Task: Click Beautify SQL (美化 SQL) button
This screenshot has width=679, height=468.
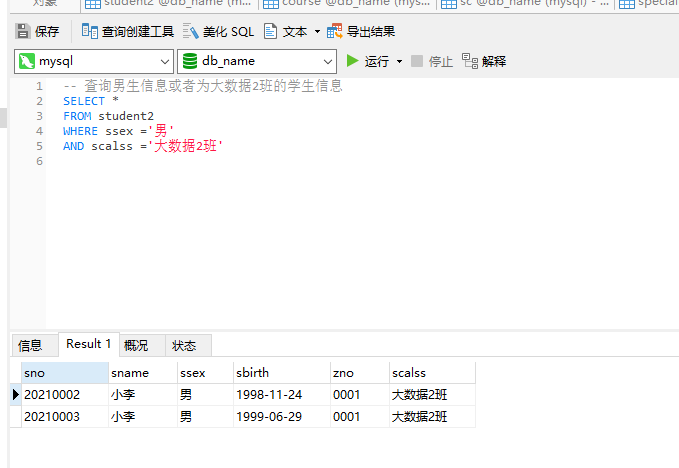Action: pos(218,31)
